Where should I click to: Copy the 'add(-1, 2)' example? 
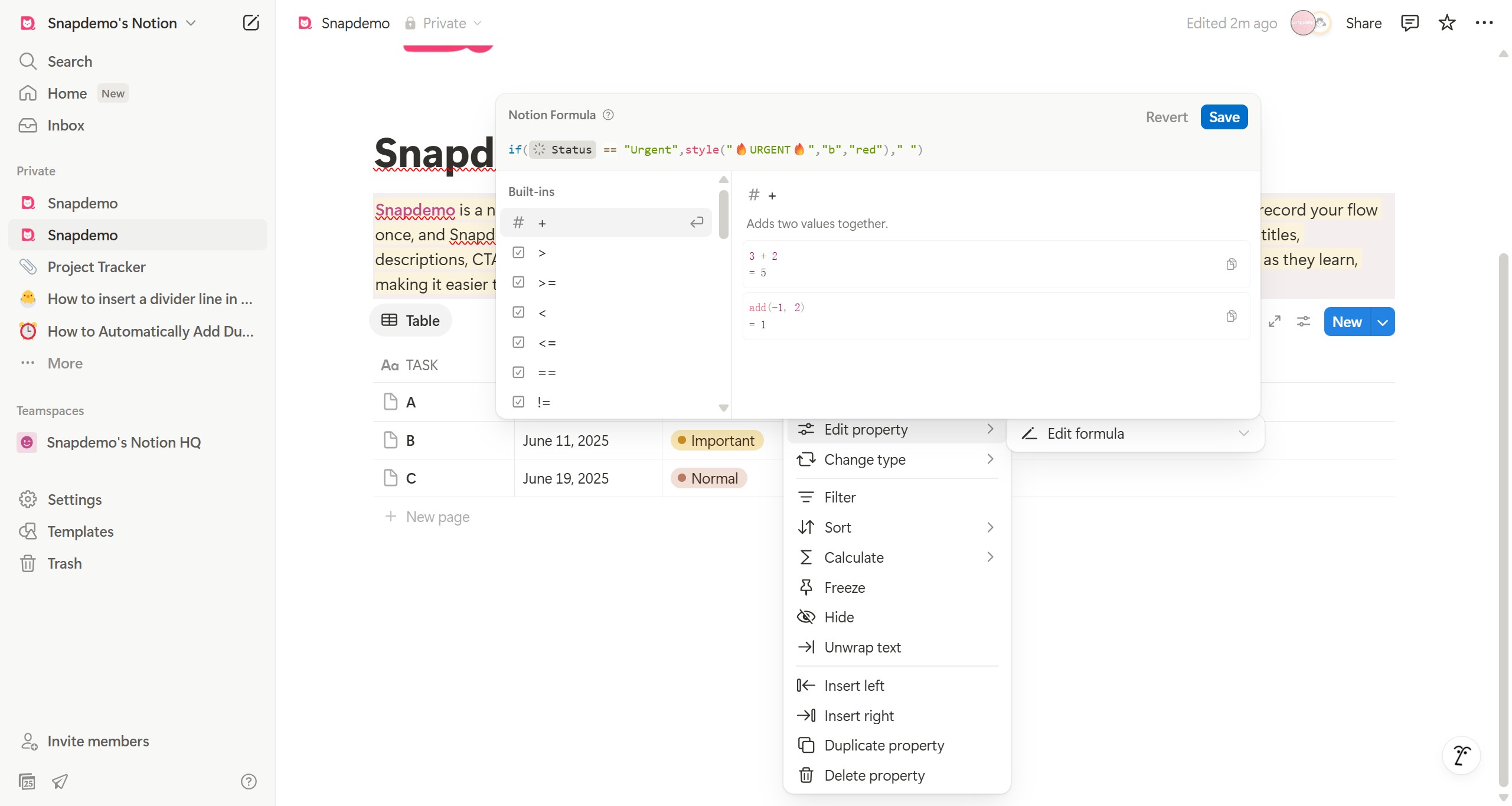(1231, 316)
